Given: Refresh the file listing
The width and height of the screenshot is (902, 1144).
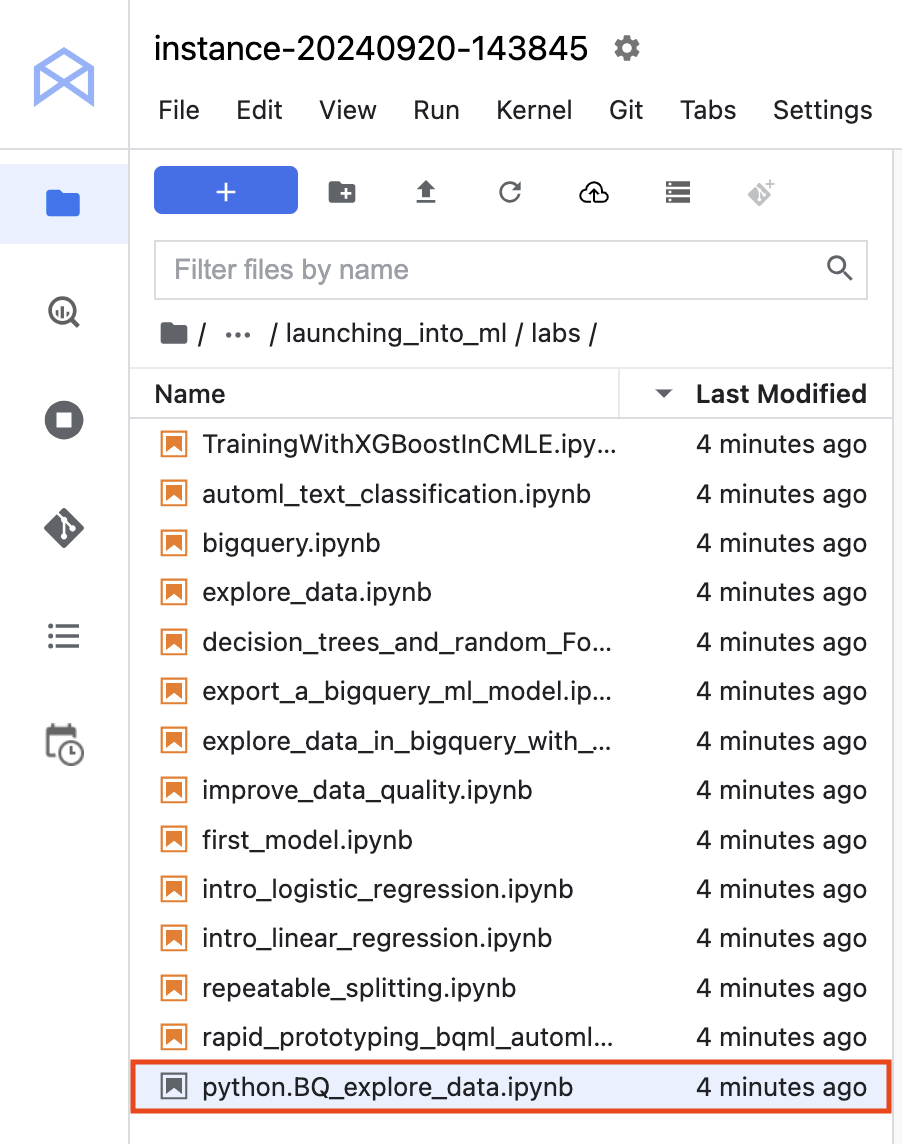Looking at the screenshot, I should coord(509,190).
